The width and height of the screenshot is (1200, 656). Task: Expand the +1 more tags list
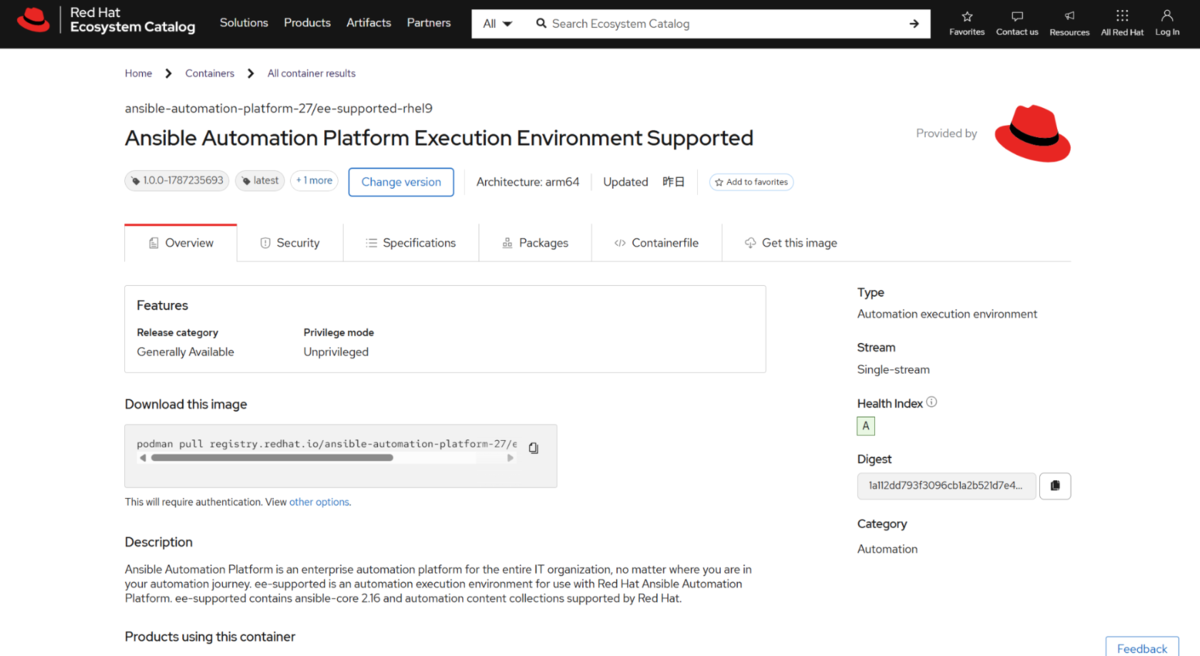tap(314, 181)
